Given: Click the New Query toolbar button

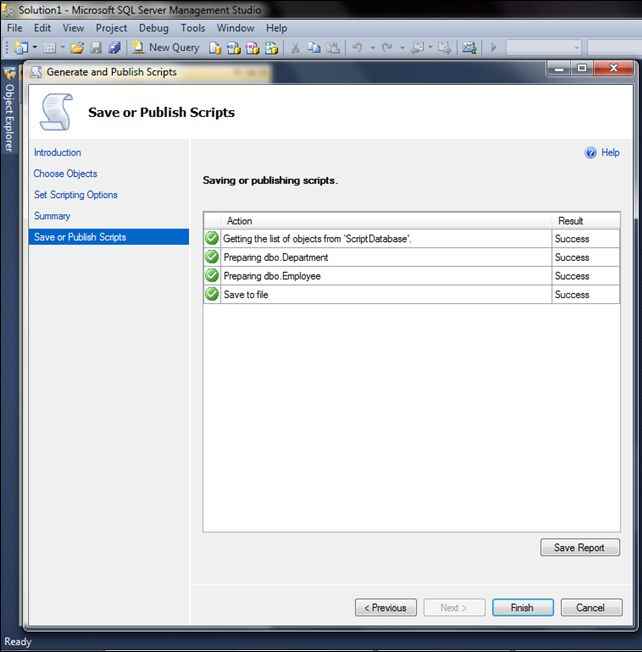Looking at the screenshot, I should pyautogui.click(x=165, y=48).
